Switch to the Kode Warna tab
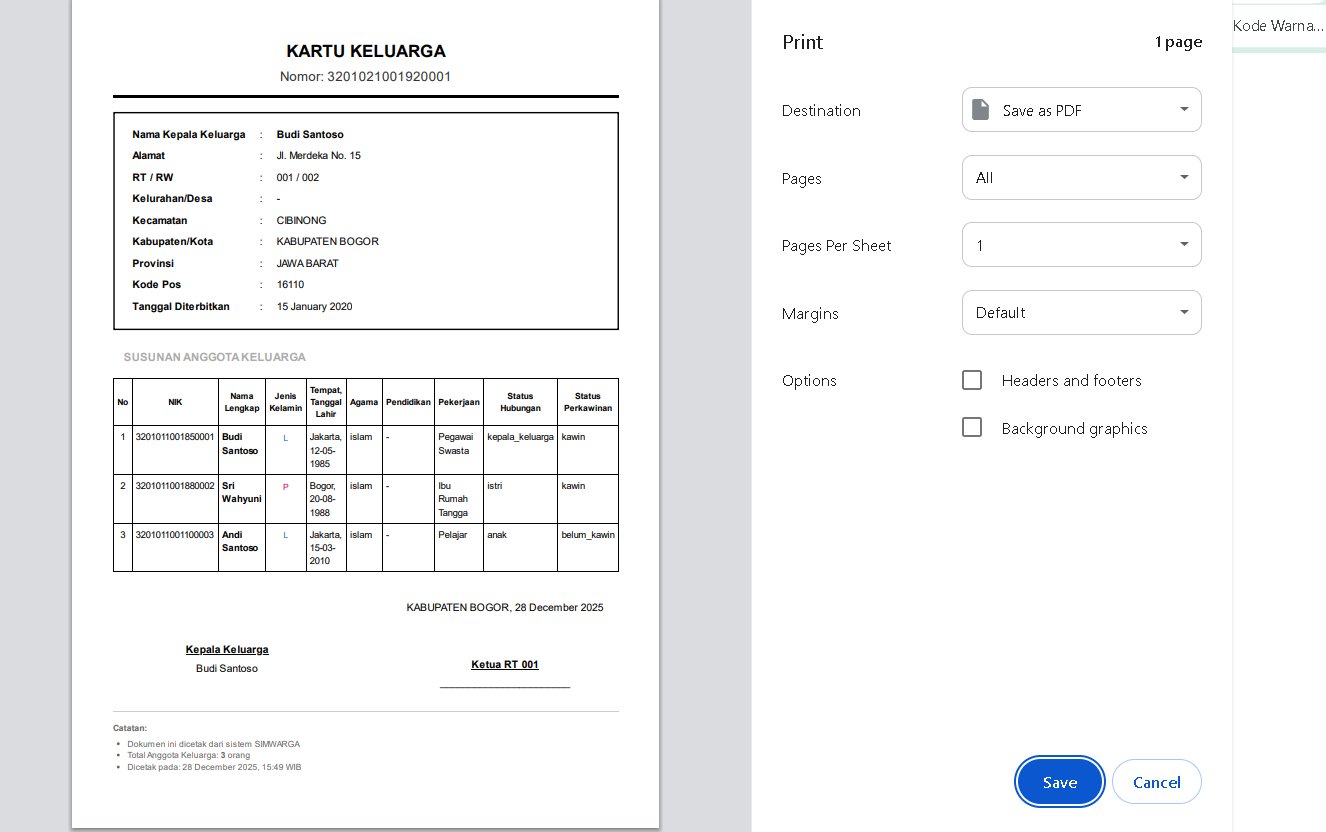This screenshot has width=1326, height=832. coord(1277,26)
